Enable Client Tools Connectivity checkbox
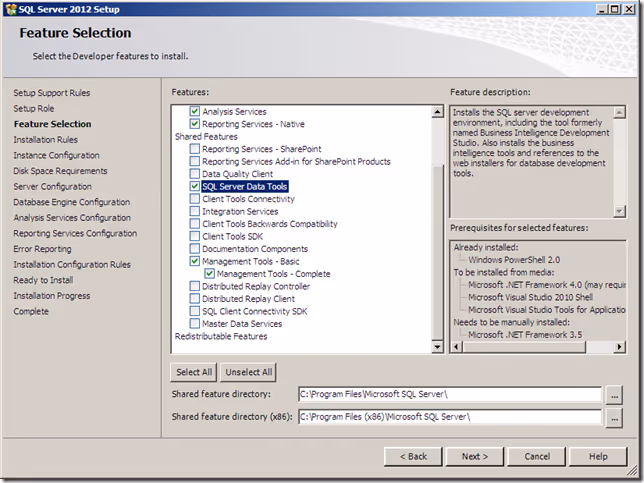 [195, 199]
